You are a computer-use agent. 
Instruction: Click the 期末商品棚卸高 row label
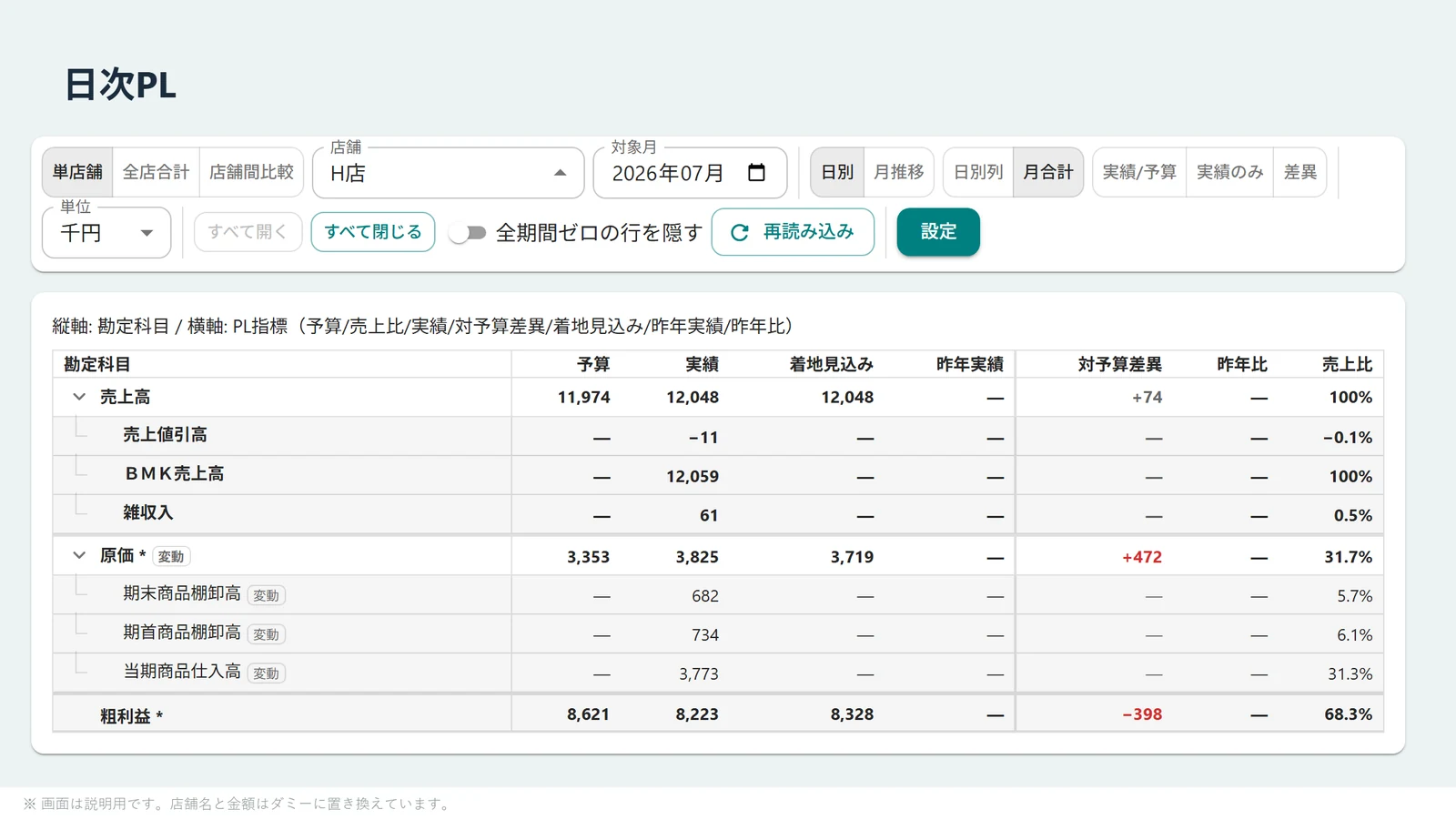[182, 594]
